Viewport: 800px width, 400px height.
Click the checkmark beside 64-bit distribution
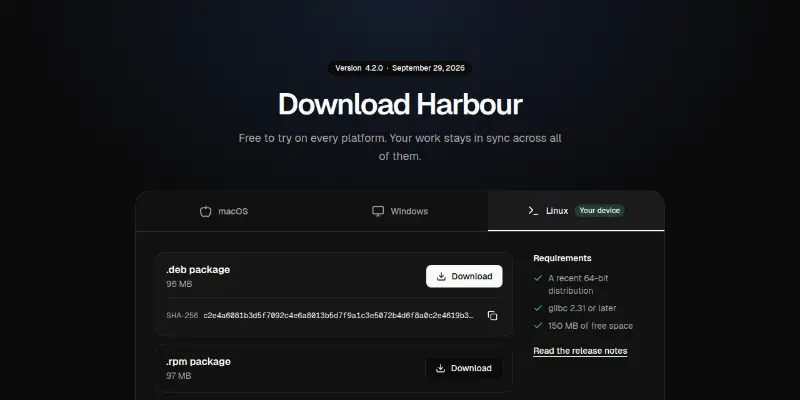pyautogui.click(x=538, y=278)
